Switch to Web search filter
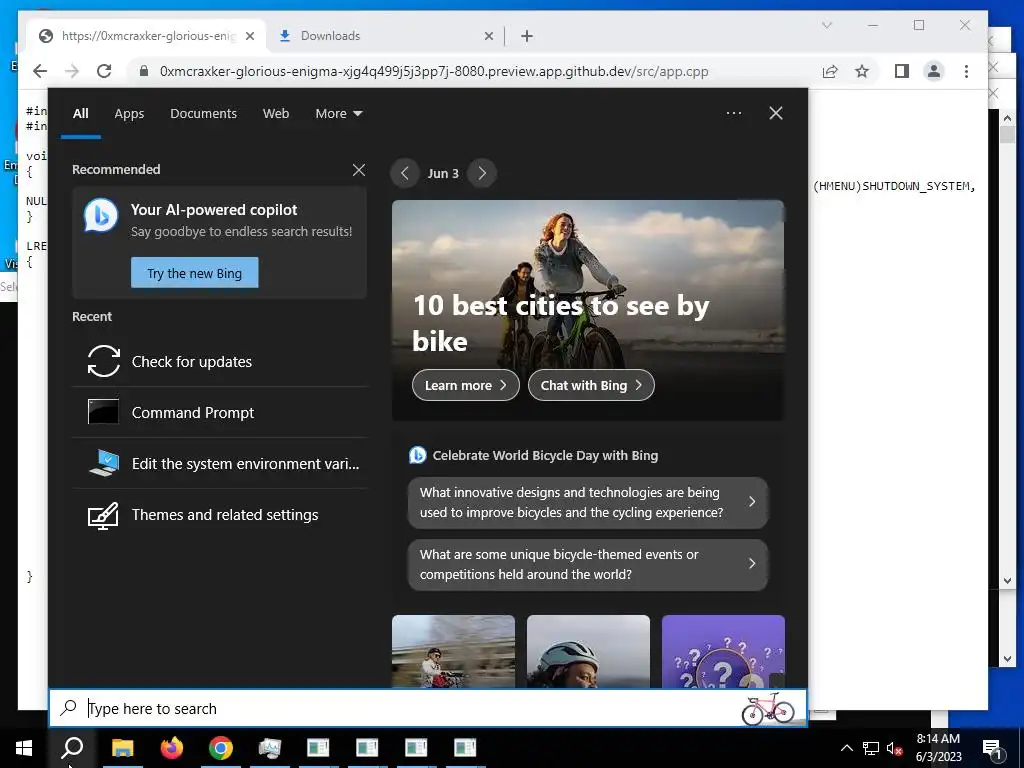1024x768 pixels. (276, 114)
